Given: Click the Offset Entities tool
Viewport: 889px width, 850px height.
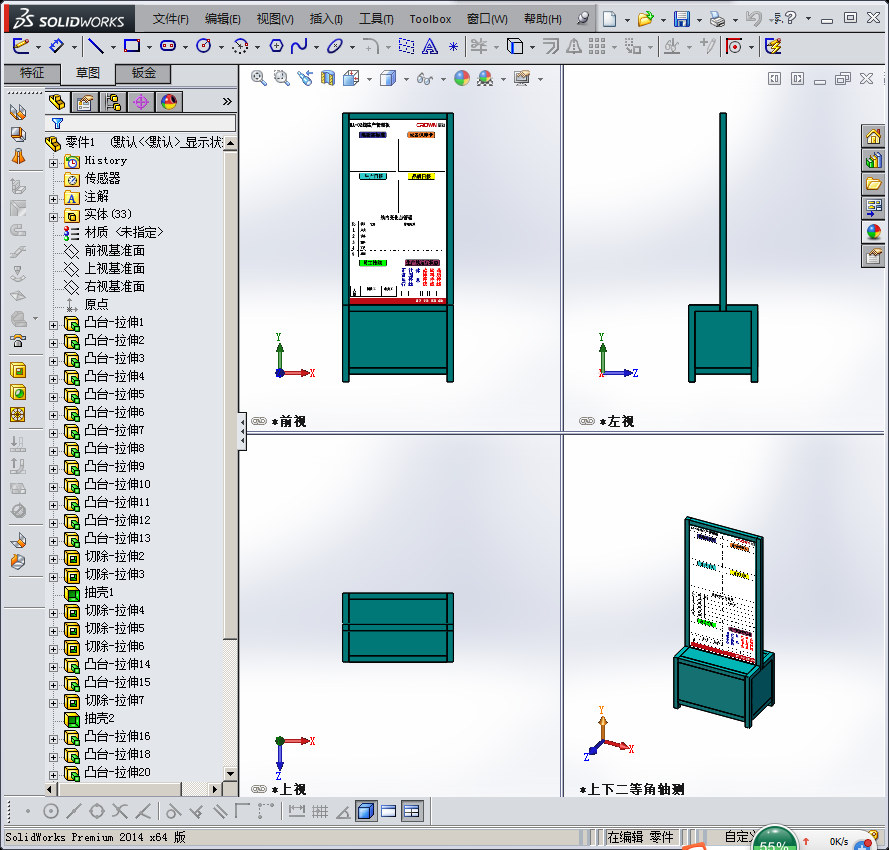Looking at the screenshot, I should click(x=551, y=46).
